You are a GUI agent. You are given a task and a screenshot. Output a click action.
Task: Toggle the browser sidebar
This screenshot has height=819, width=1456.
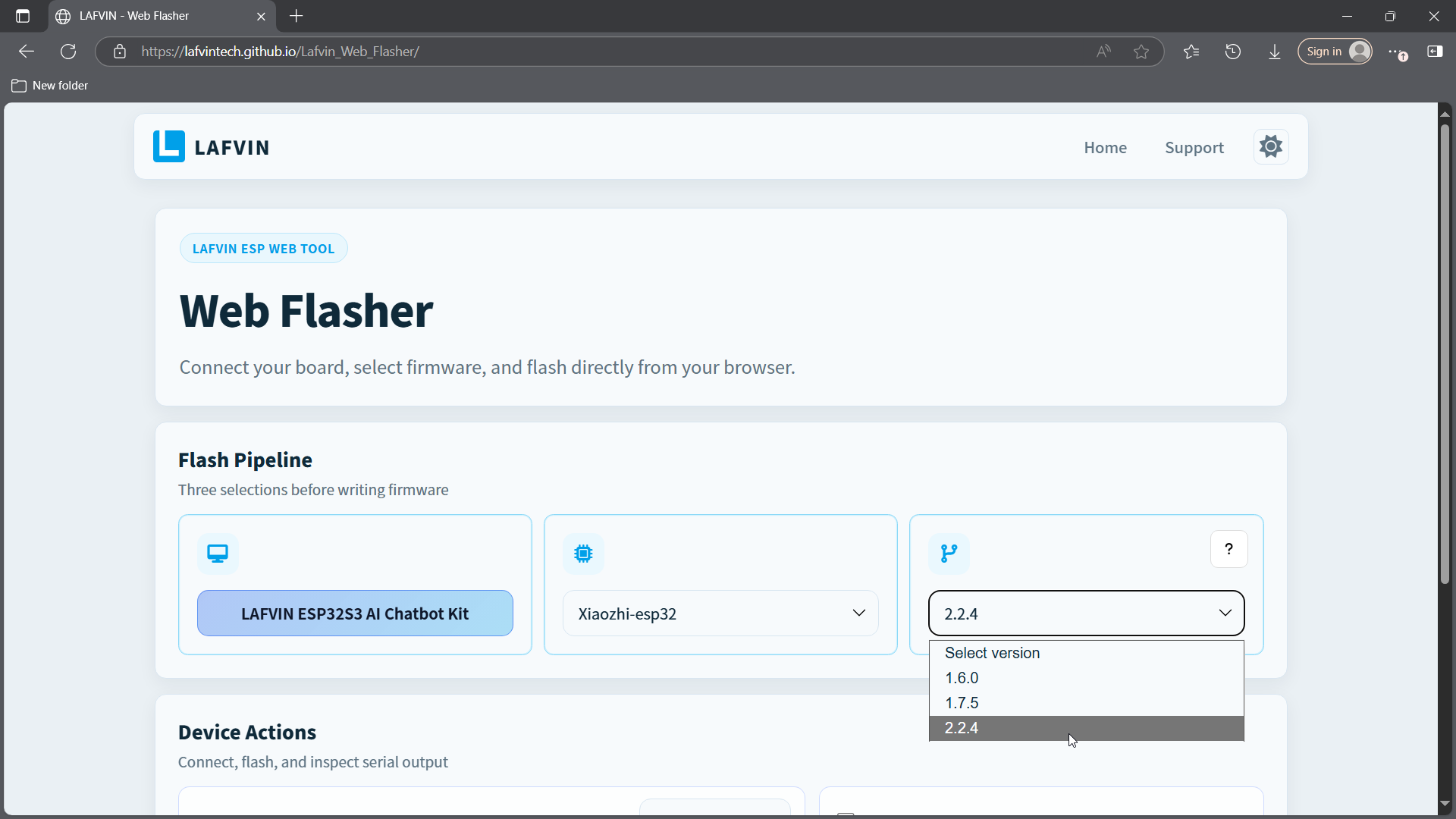1435,52
